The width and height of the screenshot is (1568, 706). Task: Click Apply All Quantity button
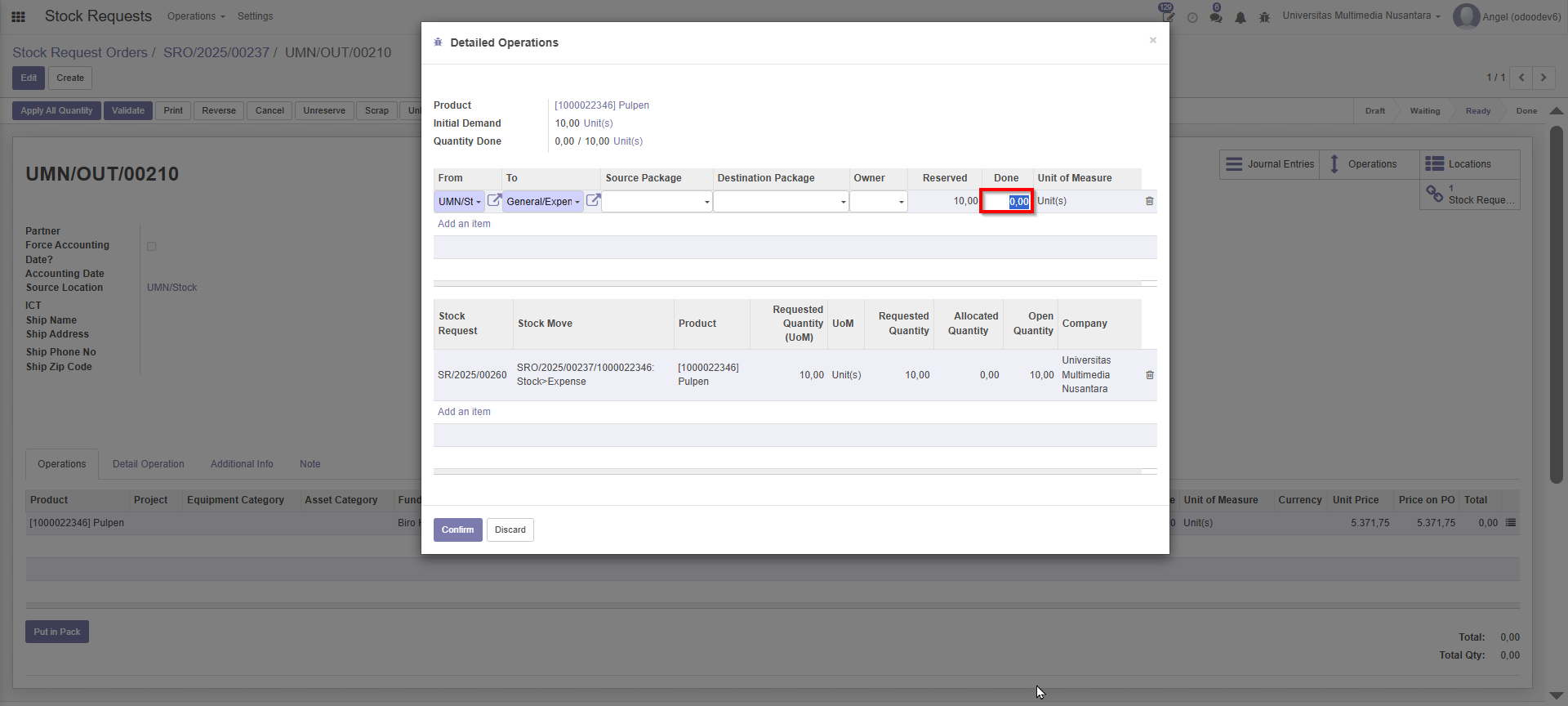coord(56,110)
